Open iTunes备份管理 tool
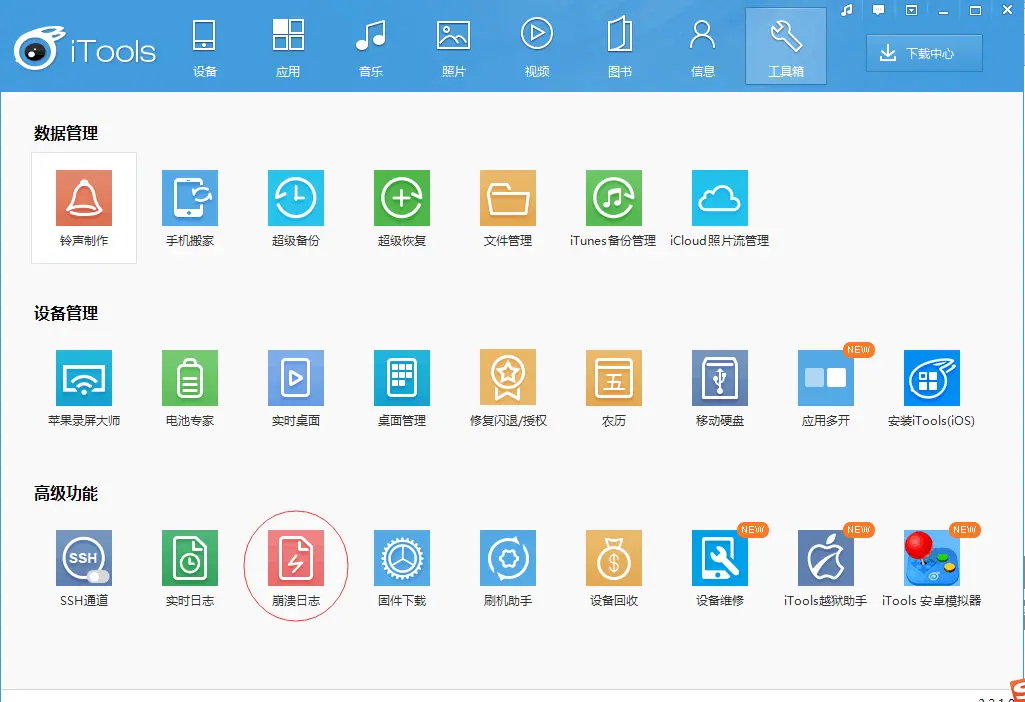The height and width of the screenshot is (702, 1025). 613,208
